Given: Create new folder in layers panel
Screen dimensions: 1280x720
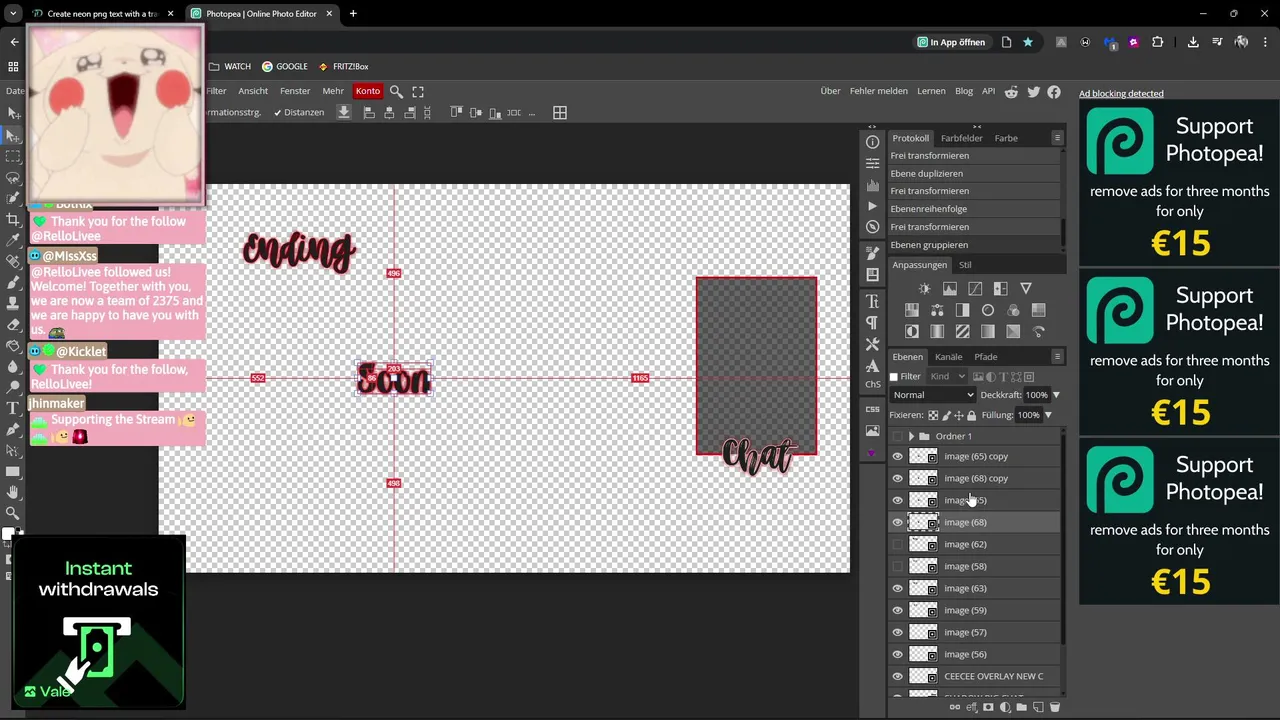Looking at the screenshot, I should 1021,707.
